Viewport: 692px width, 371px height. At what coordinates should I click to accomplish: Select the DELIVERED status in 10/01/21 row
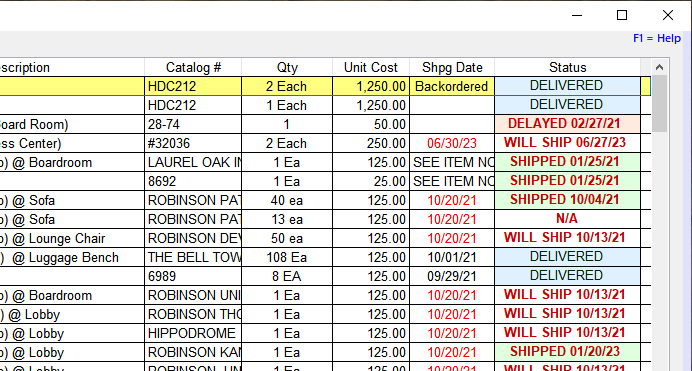[568, 257]
